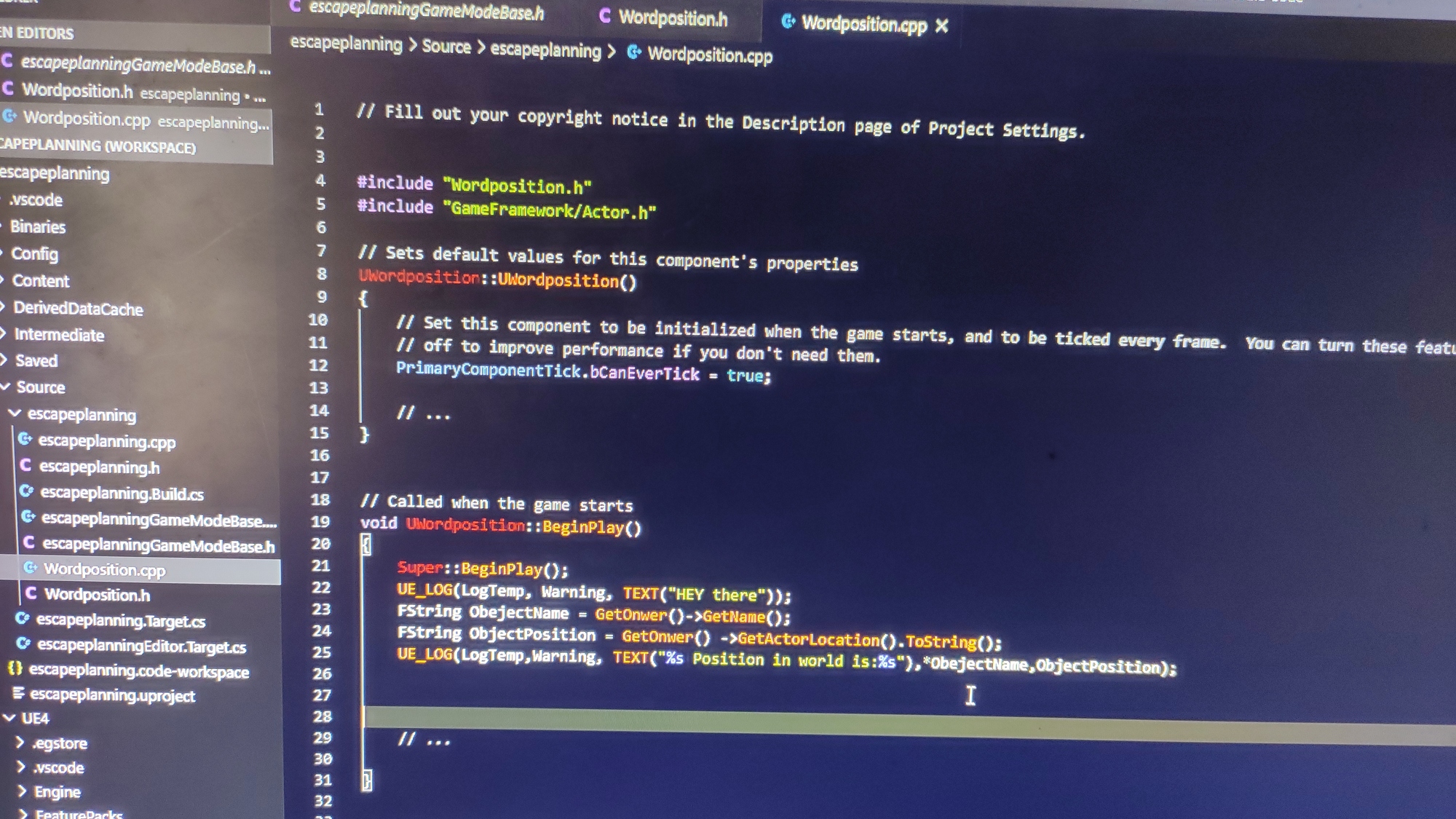Click "bCanEverTick" on line 12
1456x819 pixels.
(x=644, y=373)
